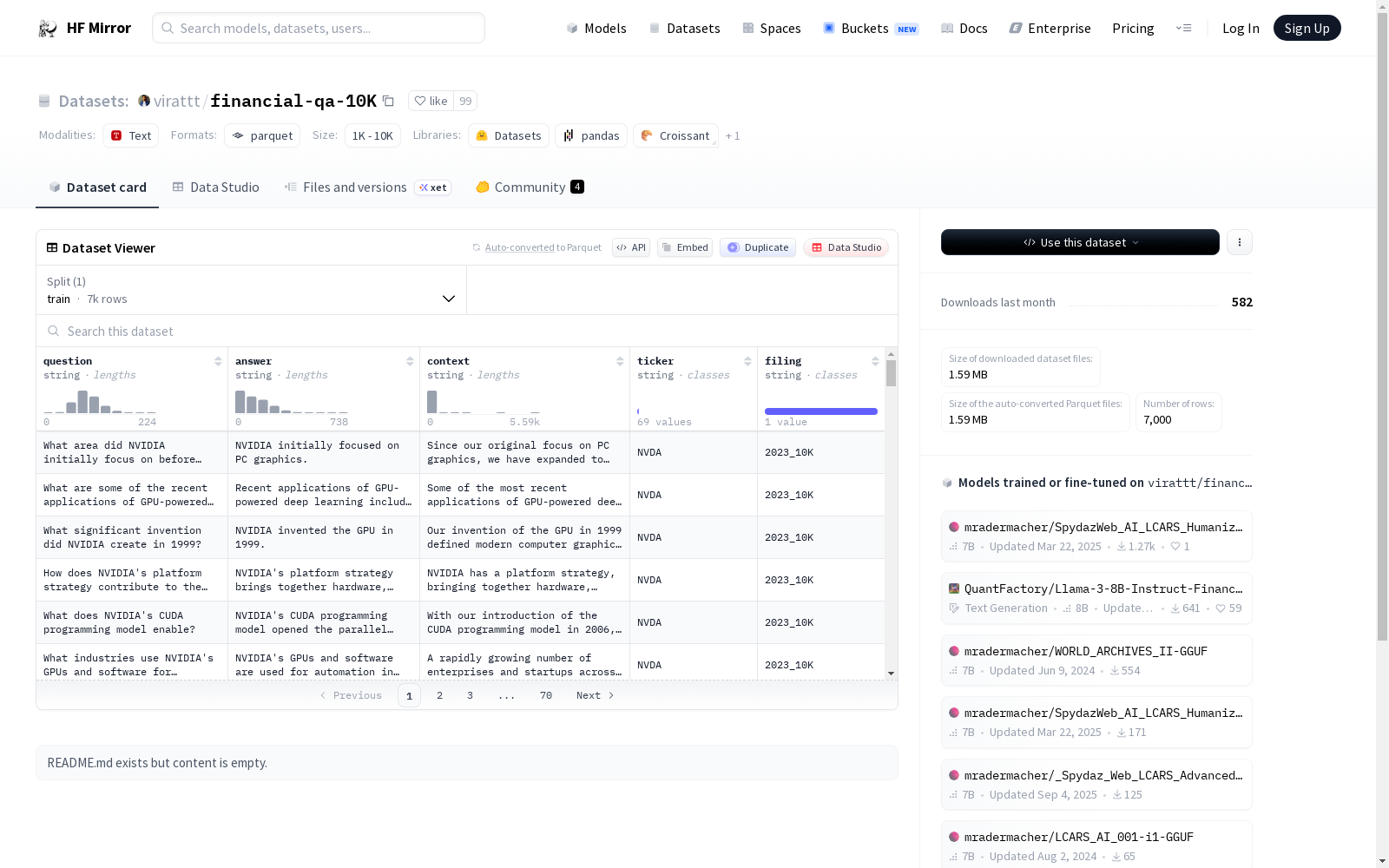1389x868 pixels.
Task: Open Enterprise in the top navigation
Action: pos(1050,29)
